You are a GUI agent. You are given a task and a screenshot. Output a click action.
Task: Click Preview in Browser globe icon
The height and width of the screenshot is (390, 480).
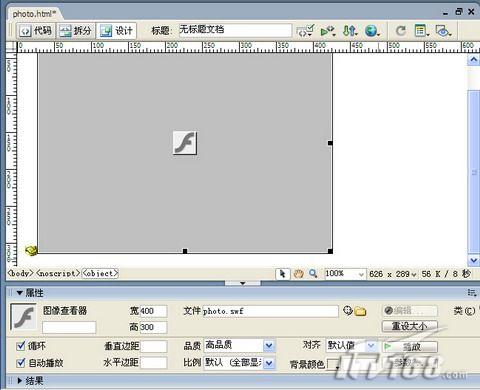372,31
